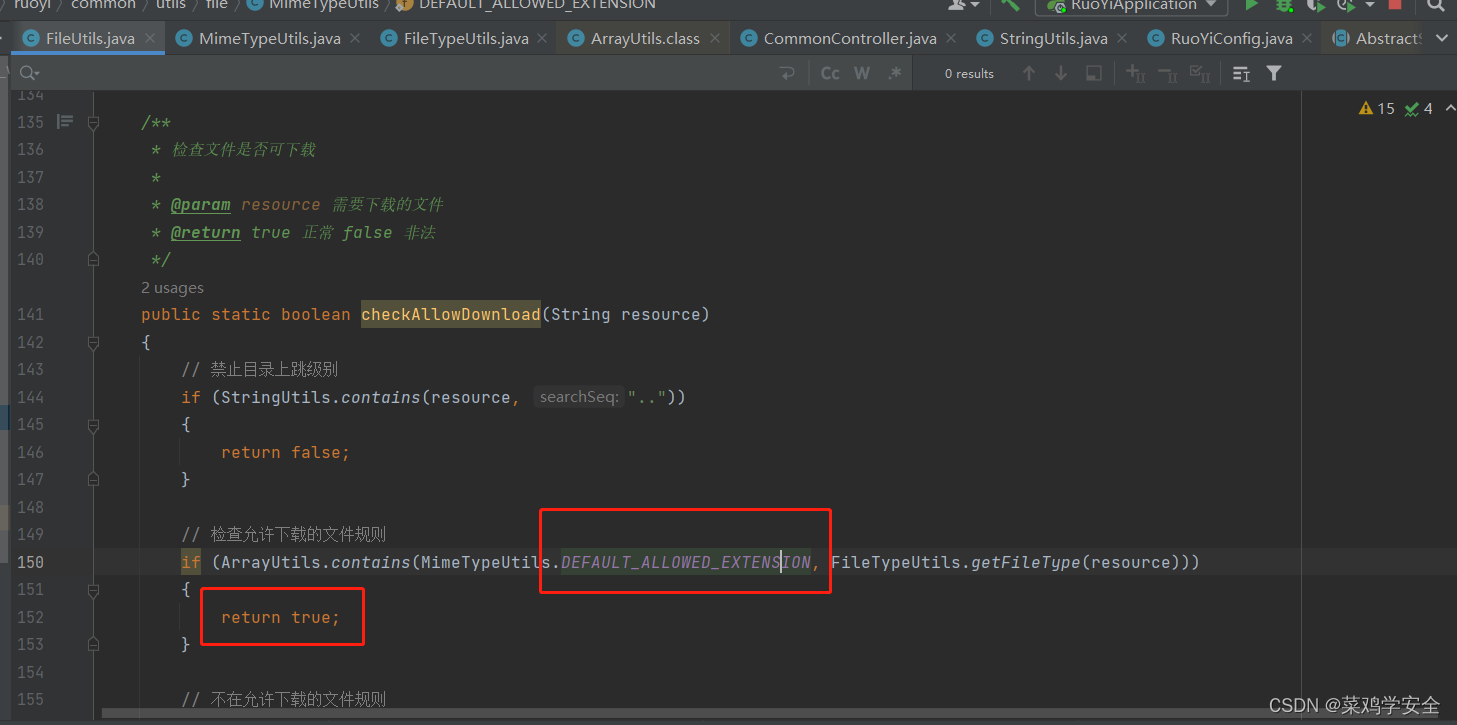Close the MimeTypeUtils.java tab

click(x=355, y=38)
